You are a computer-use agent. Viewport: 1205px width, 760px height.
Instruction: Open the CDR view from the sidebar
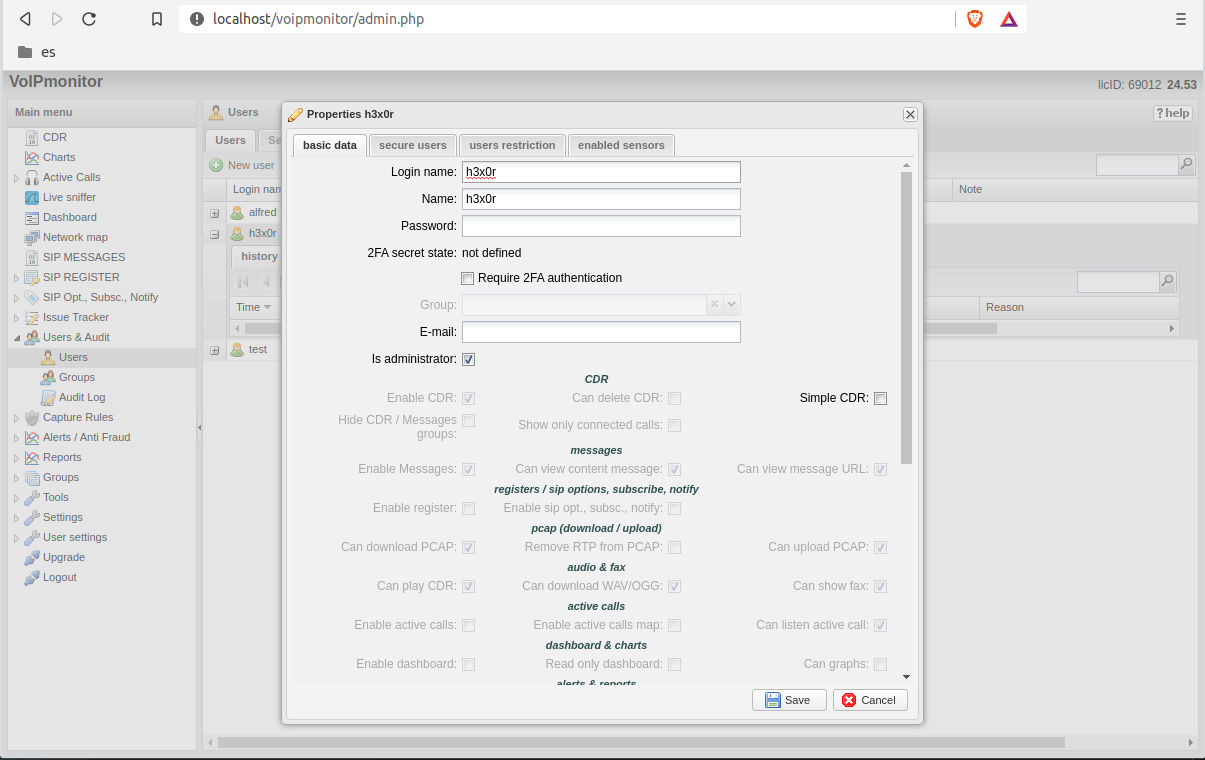pyautogui.click(x=56, y=137)
